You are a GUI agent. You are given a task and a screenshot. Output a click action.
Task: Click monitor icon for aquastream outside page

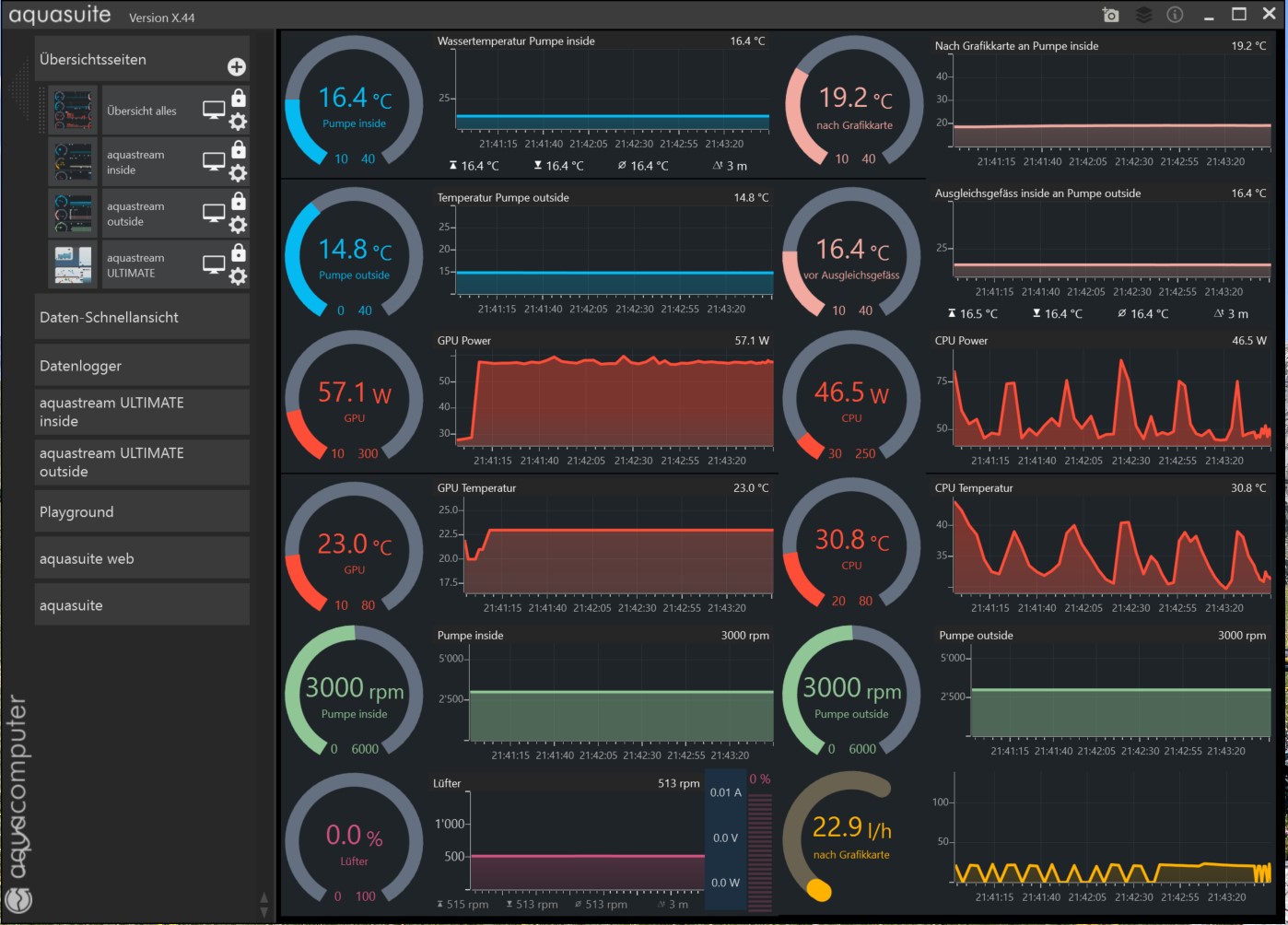(214, 214)
